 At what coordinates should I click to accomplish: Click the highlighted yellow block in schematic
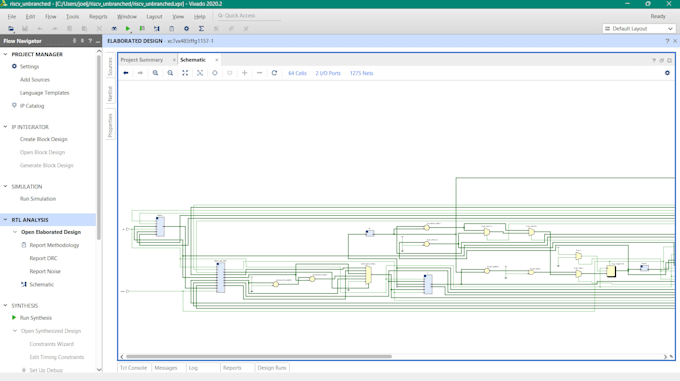coord(611,271)
